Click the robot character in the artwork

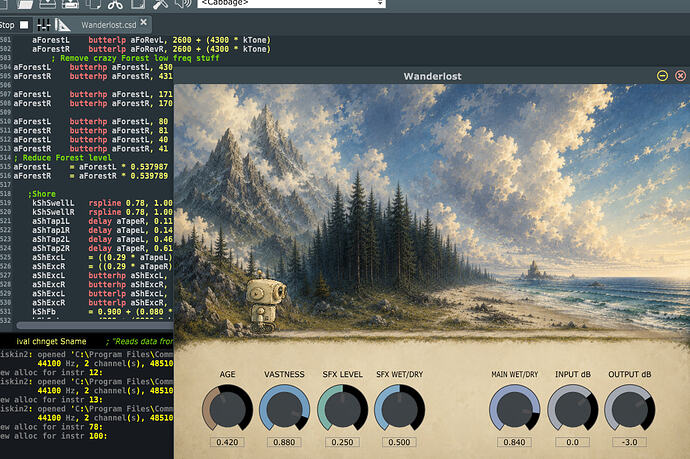click(x=265, y=302)
